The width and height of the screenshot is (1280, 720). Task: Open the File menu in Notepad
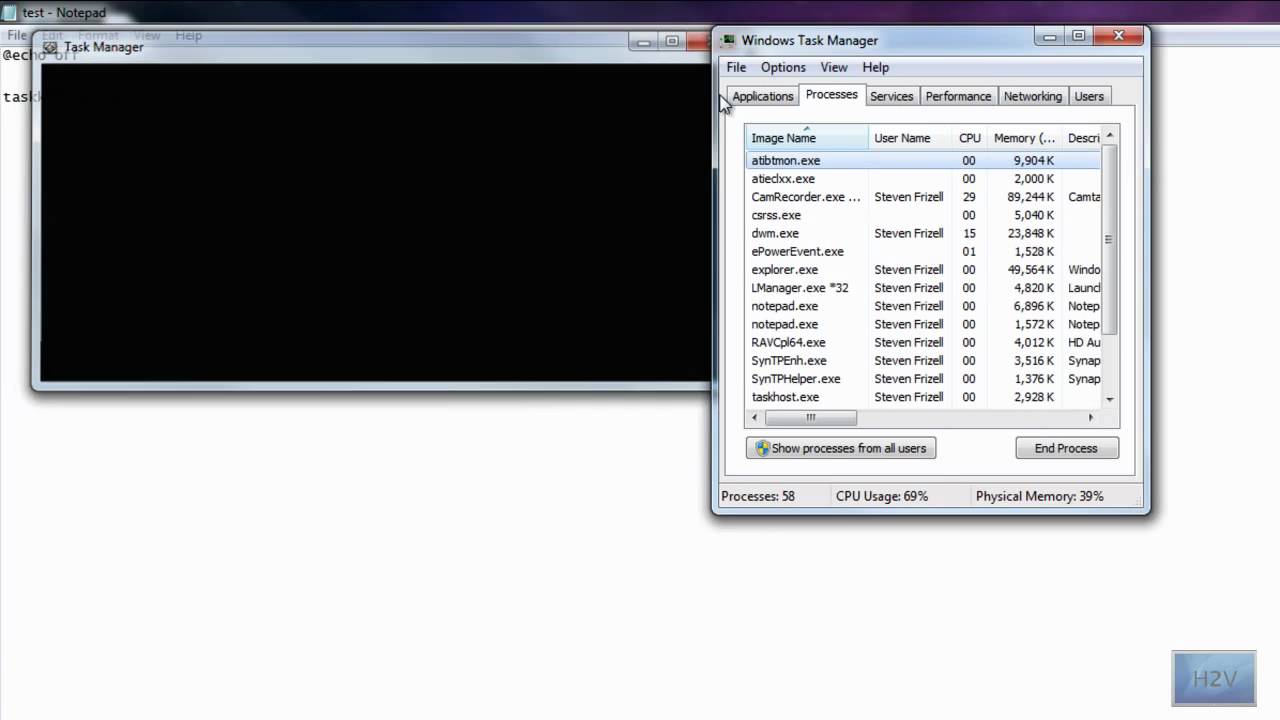17,35
